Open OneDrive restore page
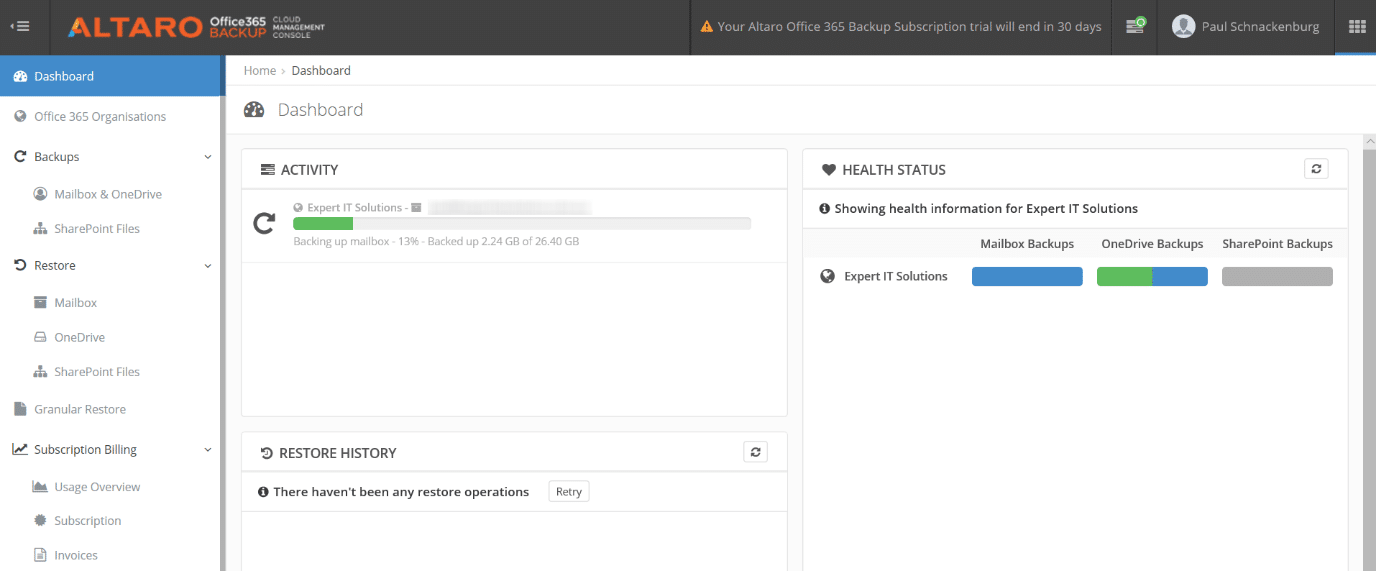 tap(80, 338)
